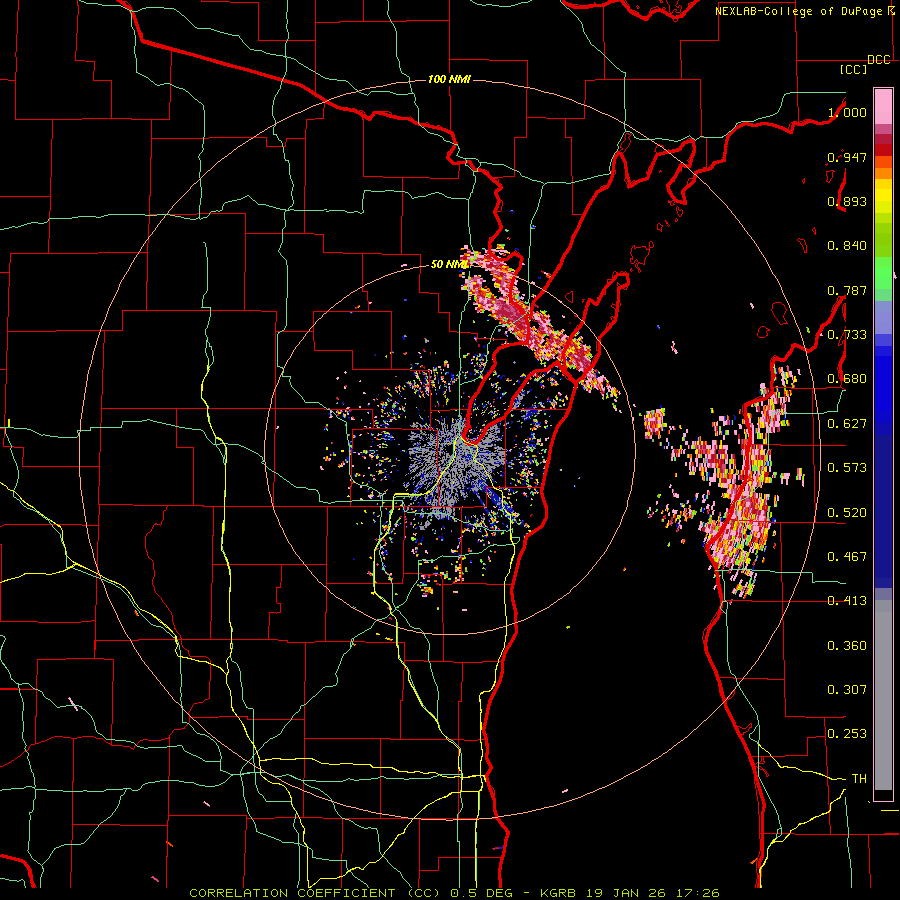The image size is (900, 900).
Task: Select the 0.413 legend value
Action: (847, 601)
